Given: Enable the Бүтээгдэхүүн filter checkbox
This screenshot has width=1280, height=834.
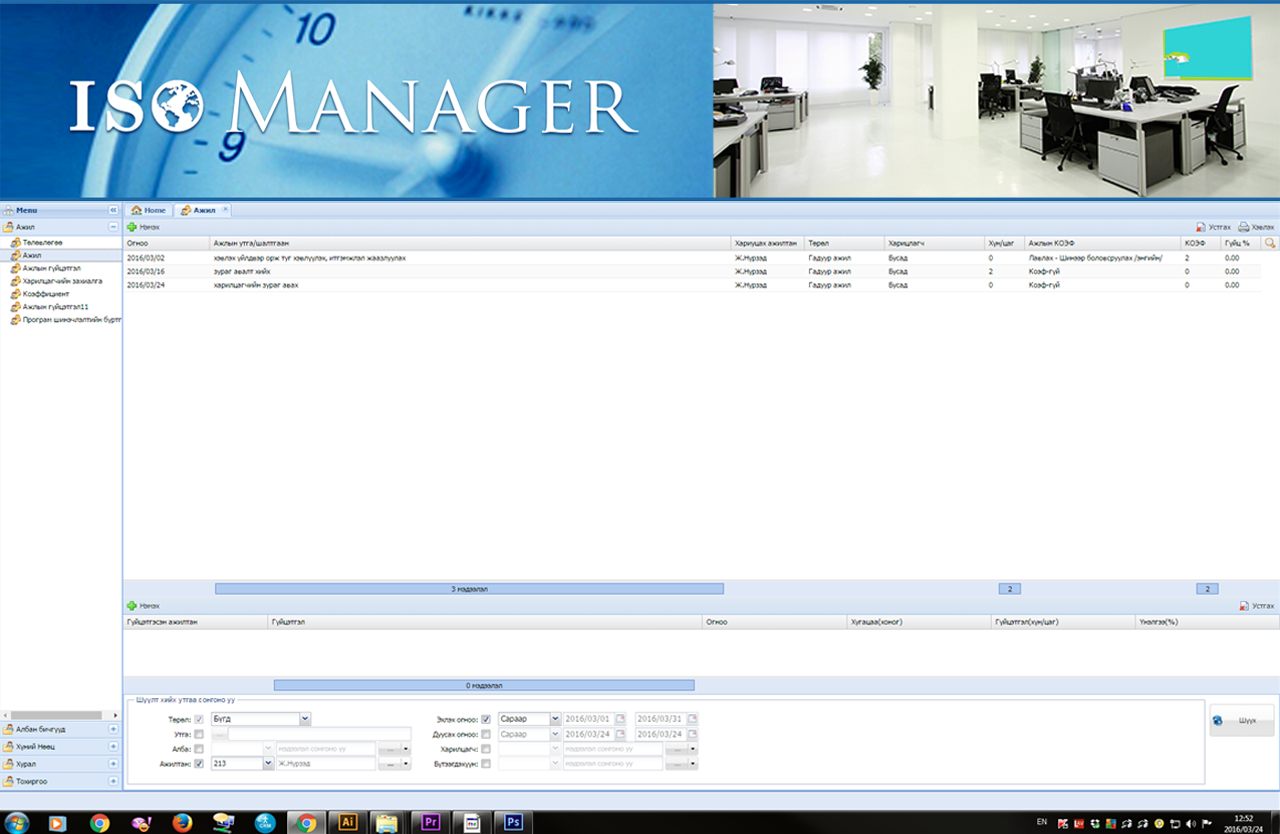Looking at the screenshot, I should pyautogui.click(x=486, y=764).
